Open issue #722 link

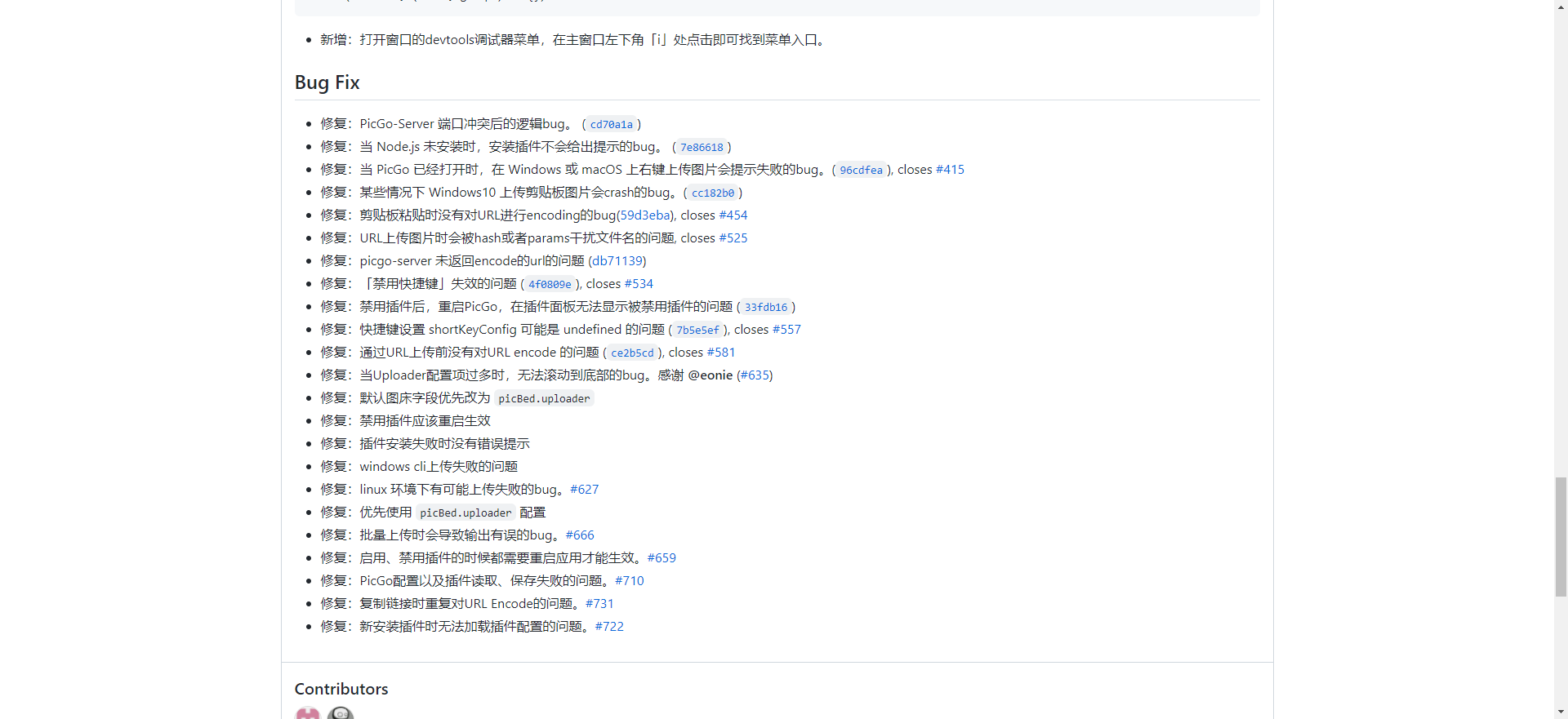[609, 627]
